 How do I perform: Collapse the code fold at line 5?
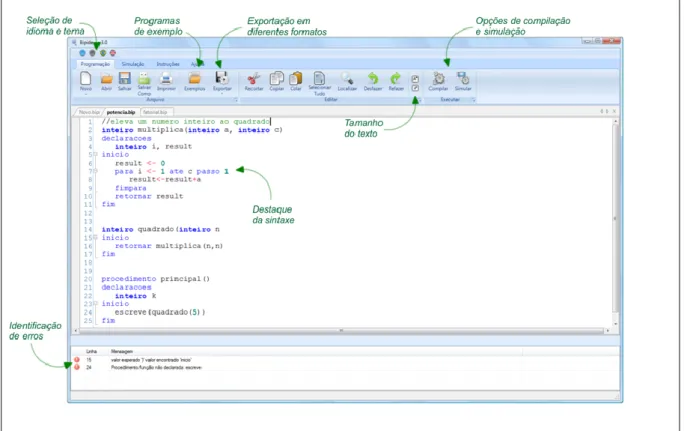[x=96, y=154]
